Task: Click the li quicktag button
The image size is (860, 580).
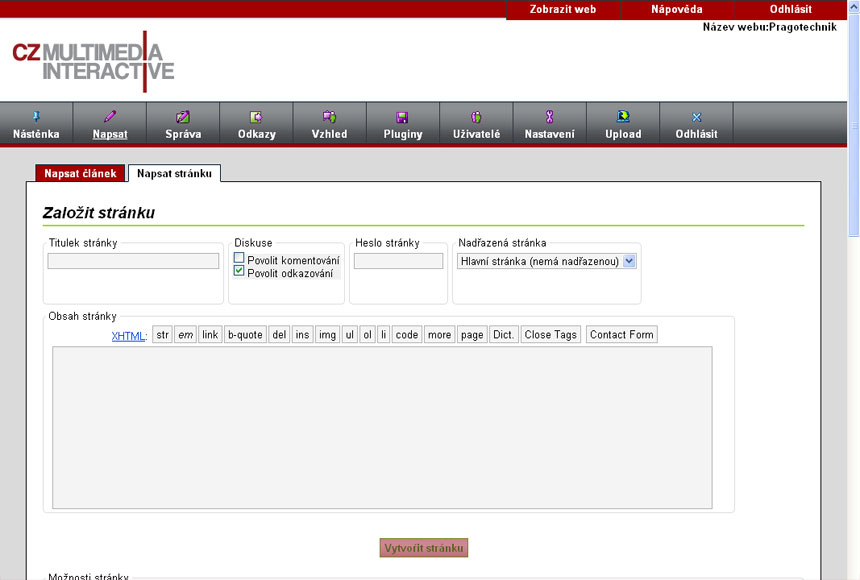Action: pyautogui.click(x=383, y=335)
